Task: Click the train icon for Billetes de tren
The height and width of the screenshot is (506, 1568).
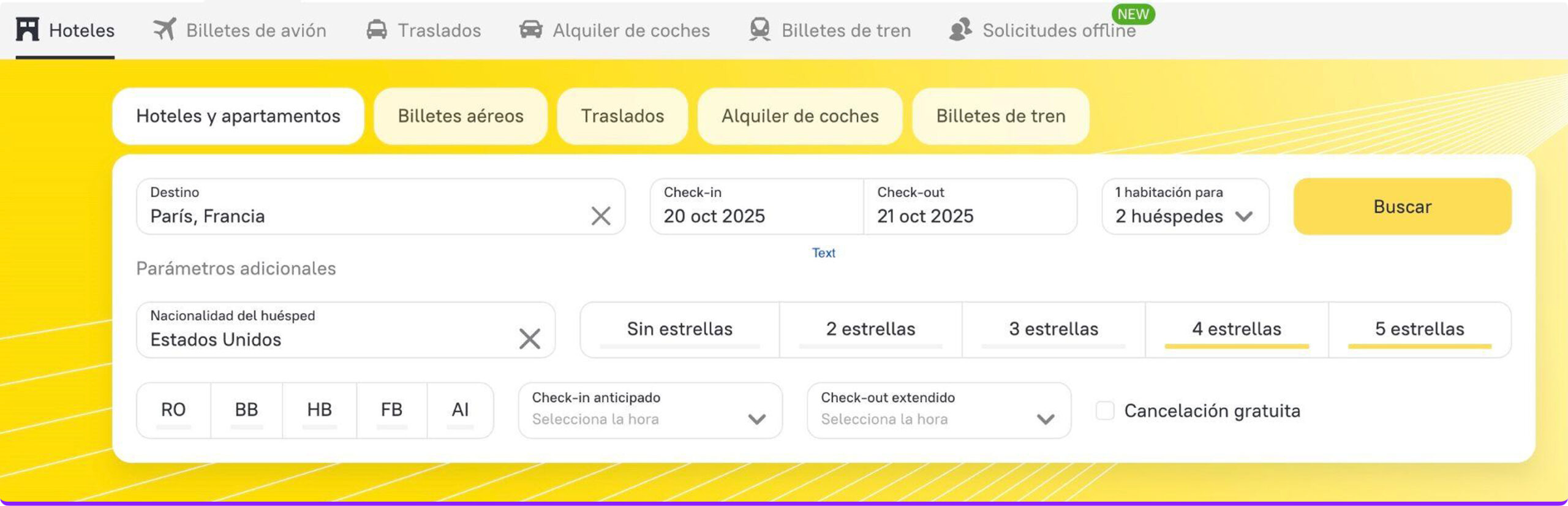Action: click(x=759, y=29)
